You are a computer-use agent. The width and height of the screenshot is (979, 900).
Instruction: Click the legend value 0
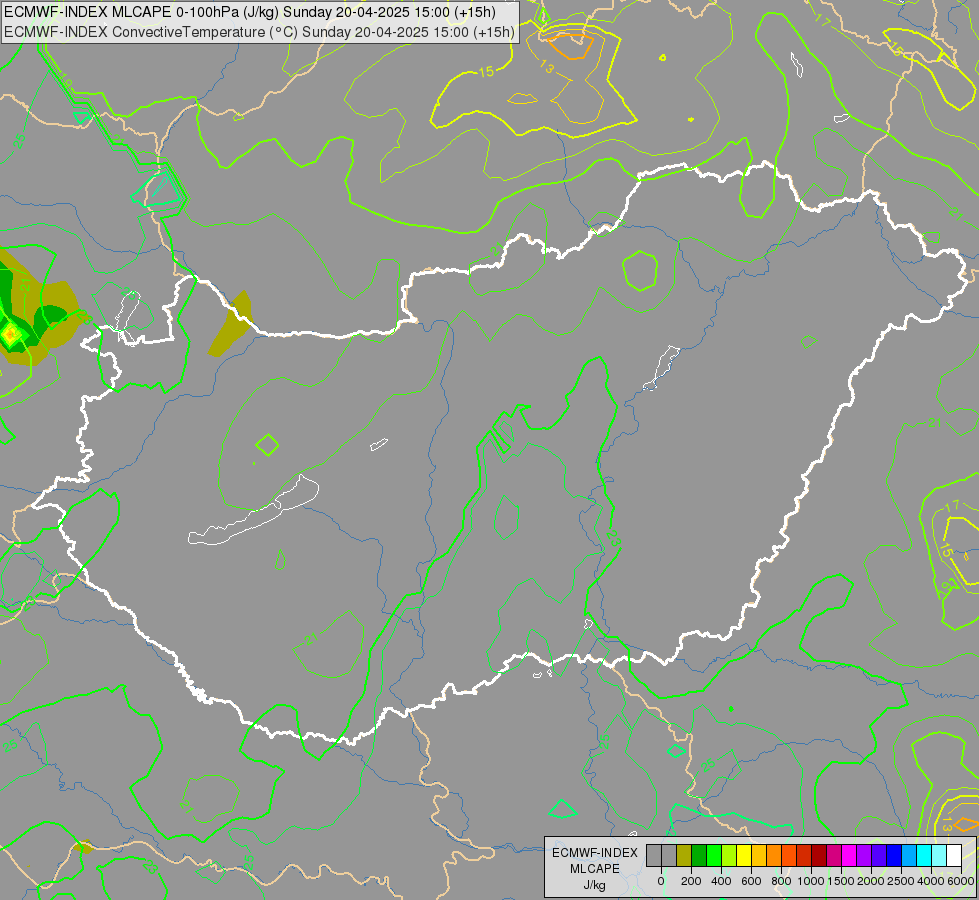pos(661,881)
